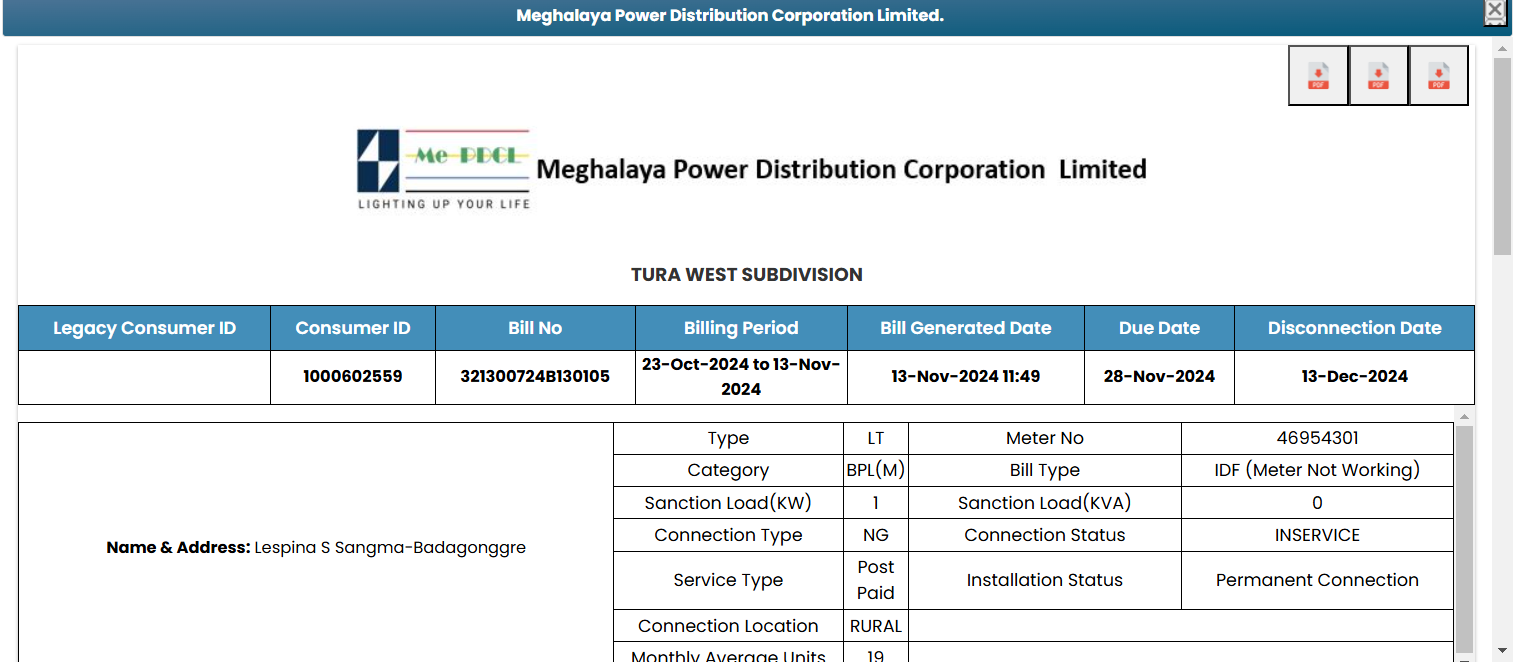This screenshot has height=663, width=1515.
Task: Click the "Installation Status" label
Action: tap(1045, 580)
